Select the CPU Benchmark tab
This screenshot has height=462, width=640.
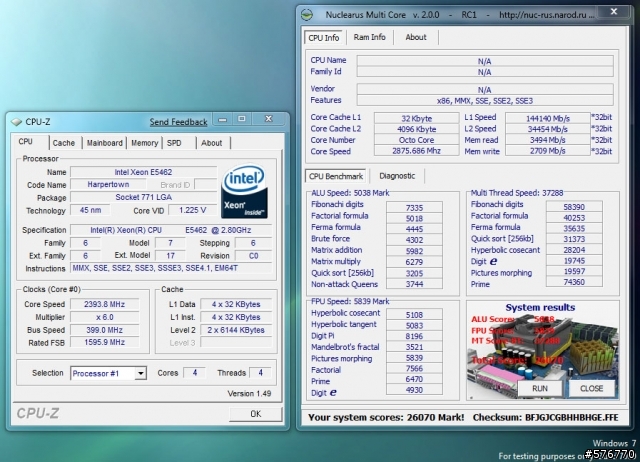[x=336, y=176]
